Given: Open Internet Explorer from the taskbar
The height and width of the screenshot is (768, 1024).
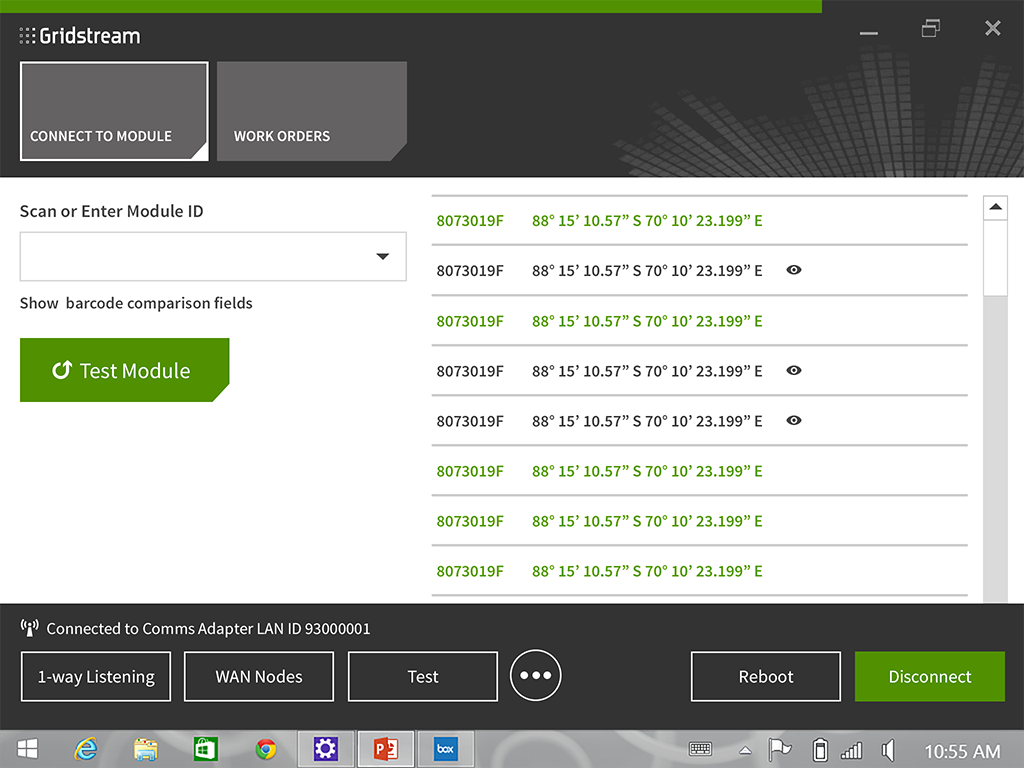Looking at the screenshot, I should pyautogui.click(x=86, y=749).
